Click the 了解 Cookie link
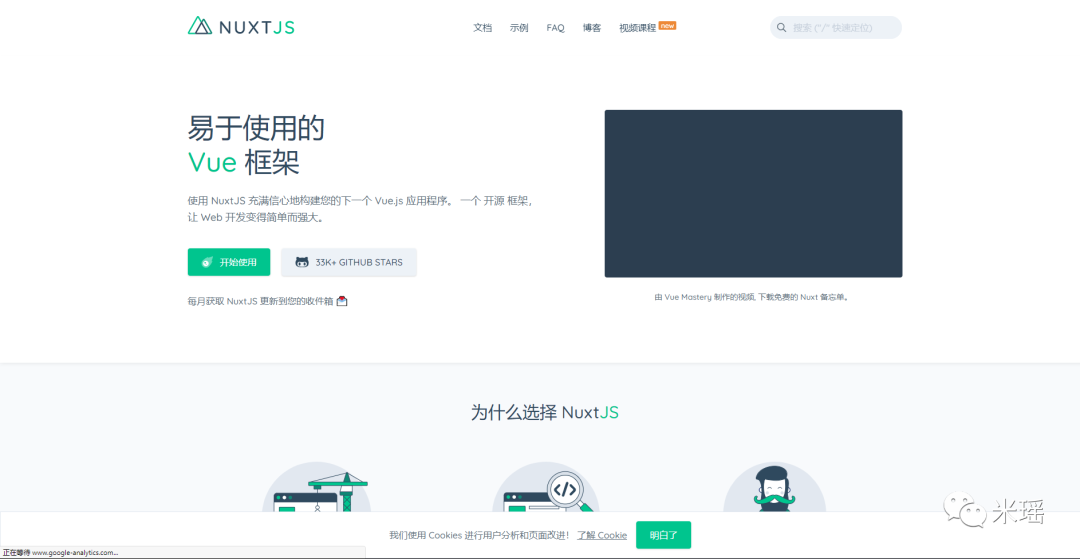 602,535
